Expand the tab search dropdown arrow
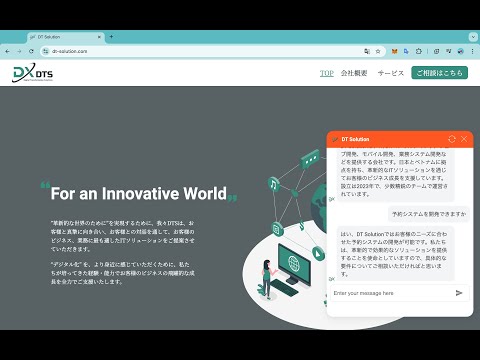The height and width of the screenshot is (360, 480). [473, 37]
